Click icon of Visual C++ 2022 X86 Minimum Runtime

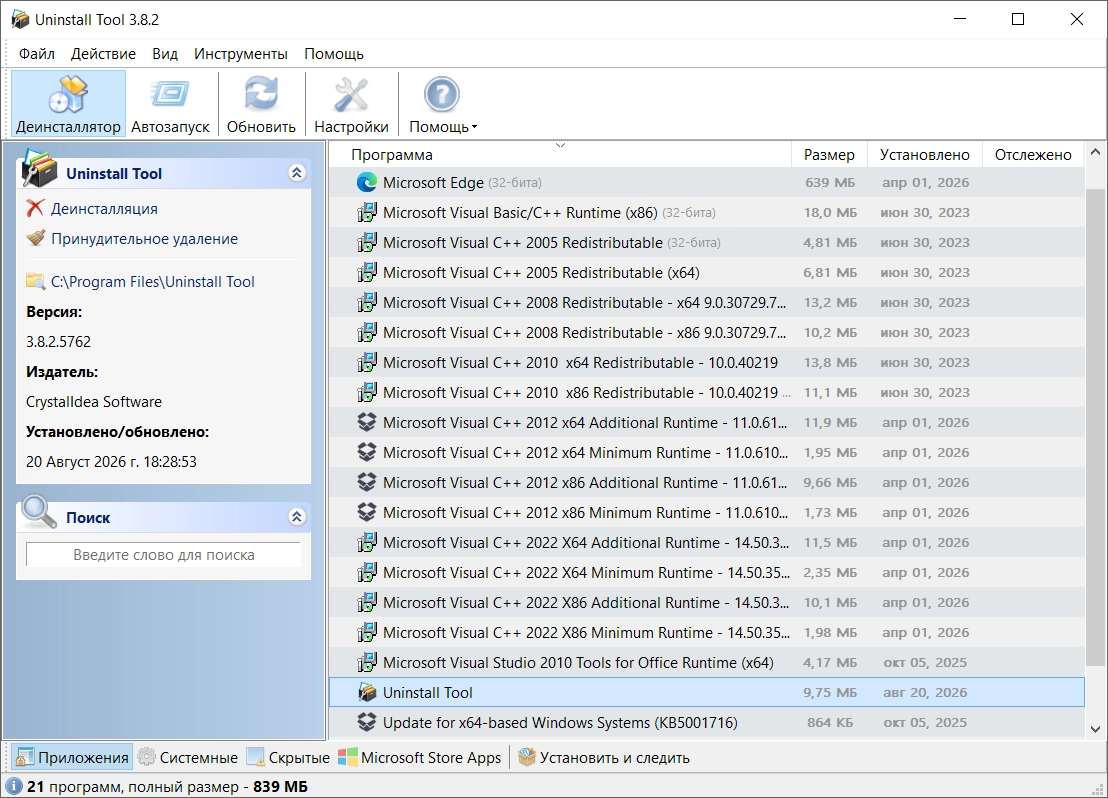[x=367, y=633]
